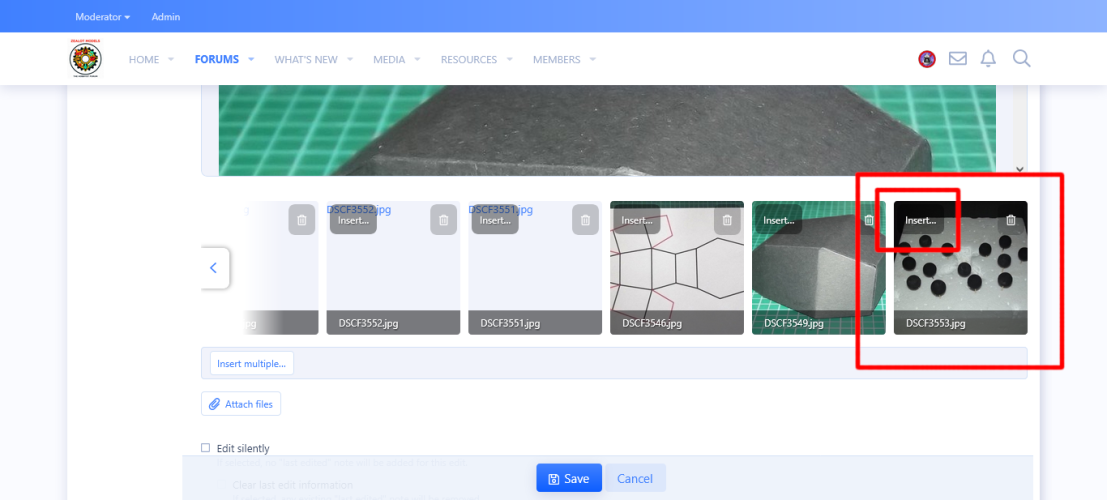The height and width of the screenshot is (500, 1107).
Task: Delete attachment DSCF3553.jpg with trash icon
Action: (x=1011, y=220)
